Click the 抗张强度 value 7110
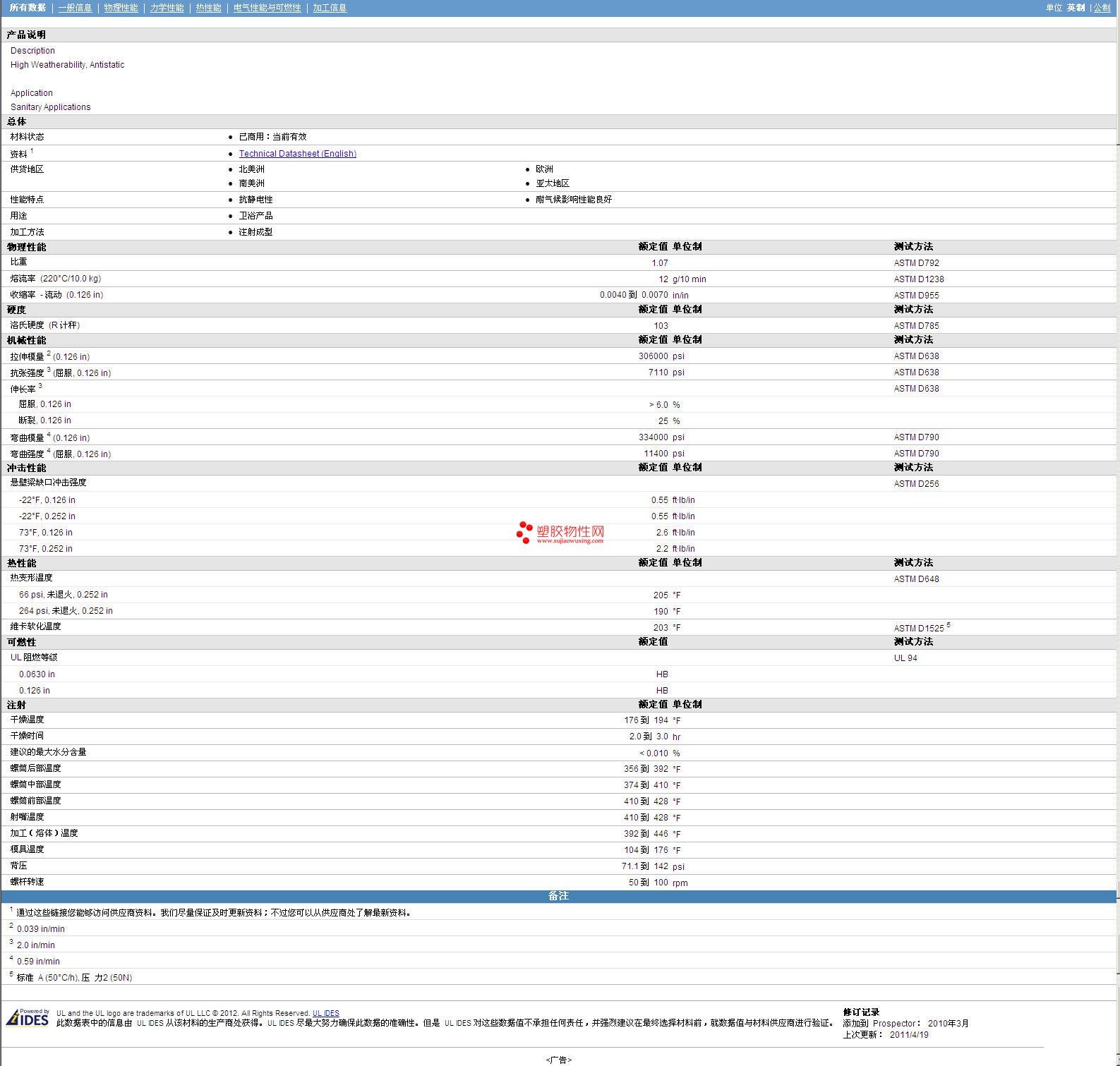Viewport: 1120px width, 1066px height. [658, 373]
